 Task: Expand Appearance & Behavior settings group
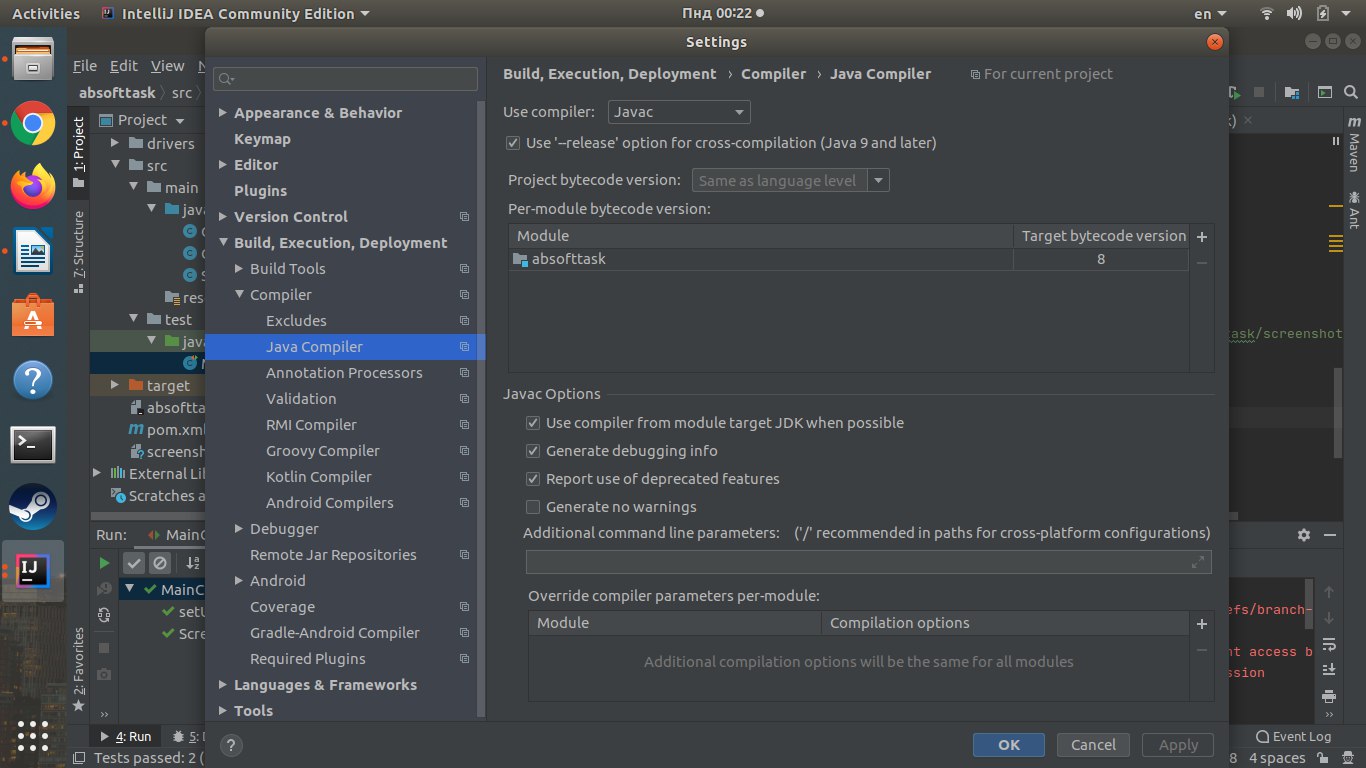click(223, 113)
